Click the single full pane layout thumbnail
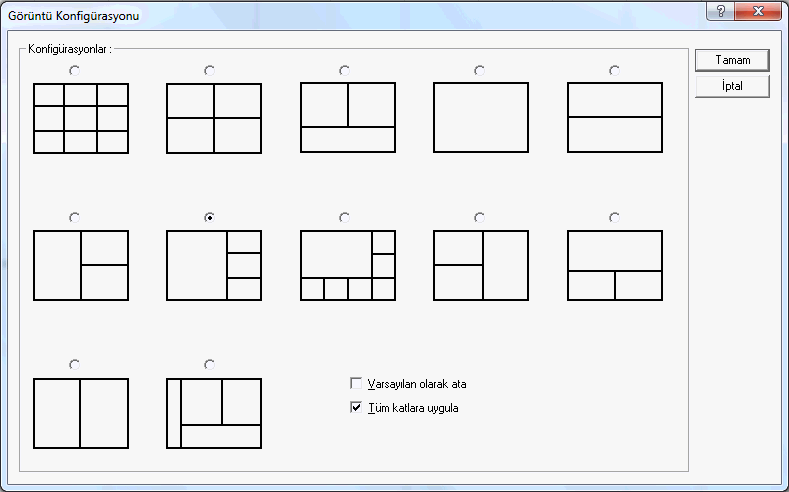 point(481,117)
